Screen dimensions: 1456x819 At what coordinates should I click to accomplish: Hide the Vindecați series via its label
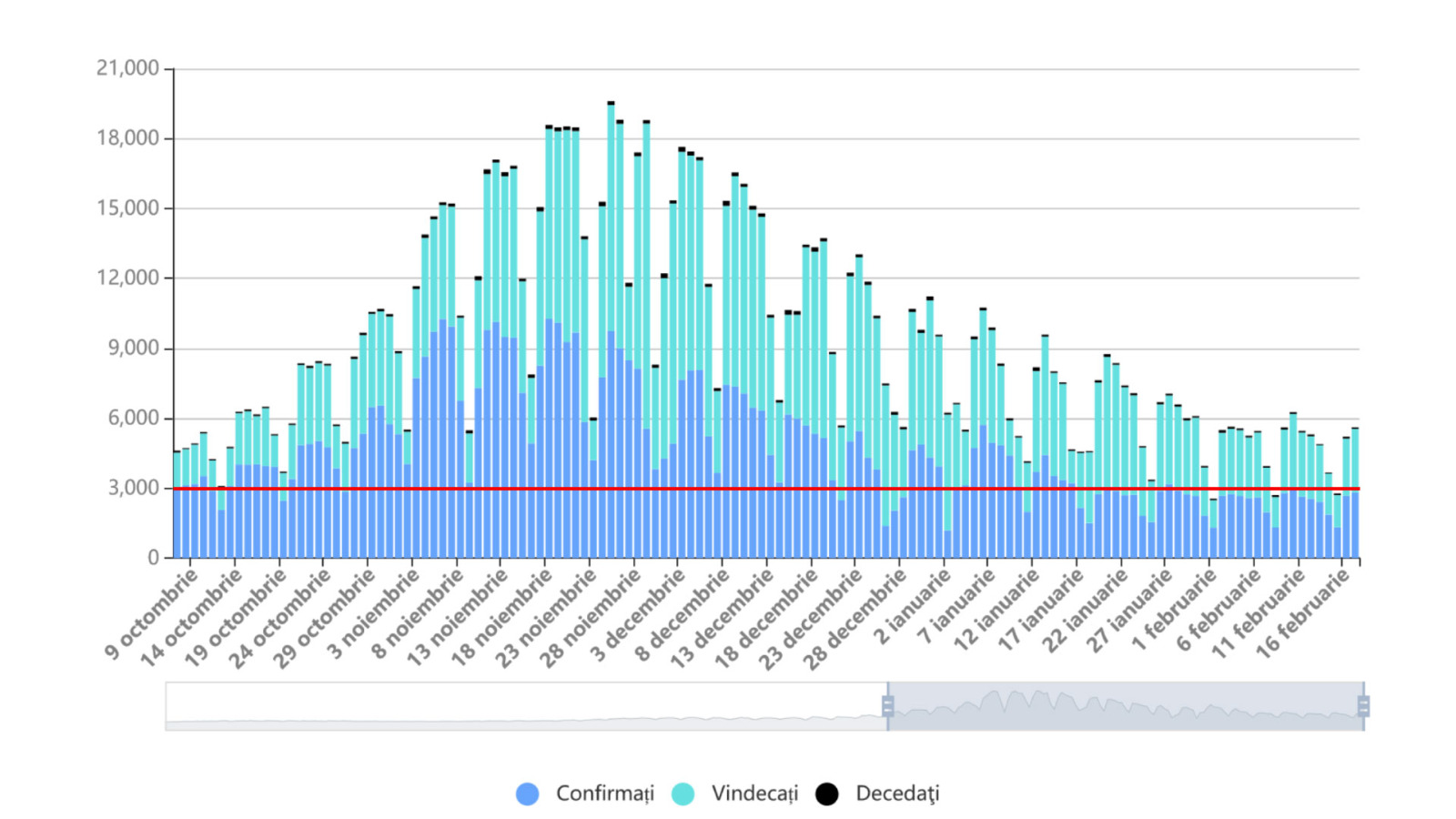[753, 794]
